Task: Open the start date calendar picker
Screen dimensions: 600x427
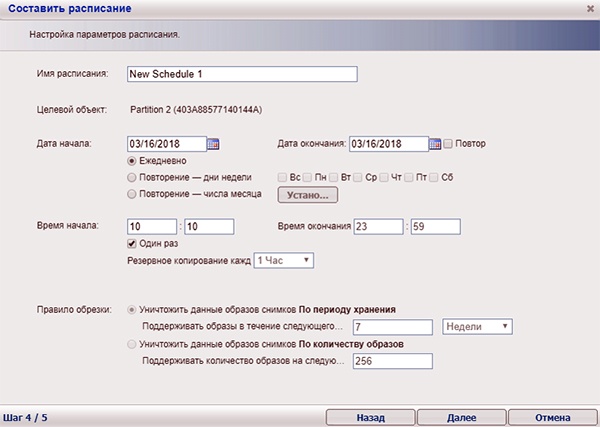Action: pyautogui.click(x=213, y=144)
